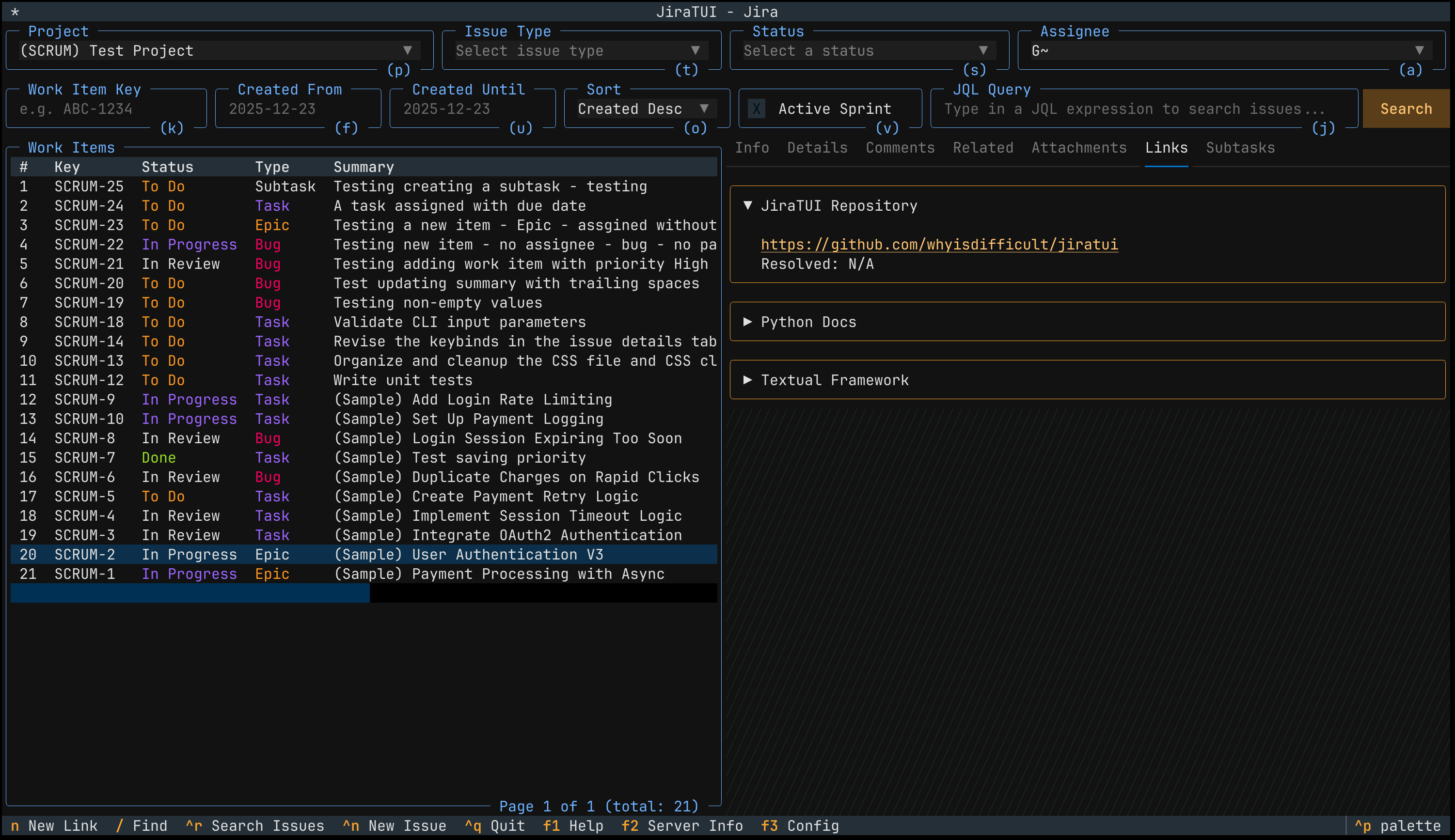Click New Link in the footer
1455x840 pixels.
tap(55, 825)
